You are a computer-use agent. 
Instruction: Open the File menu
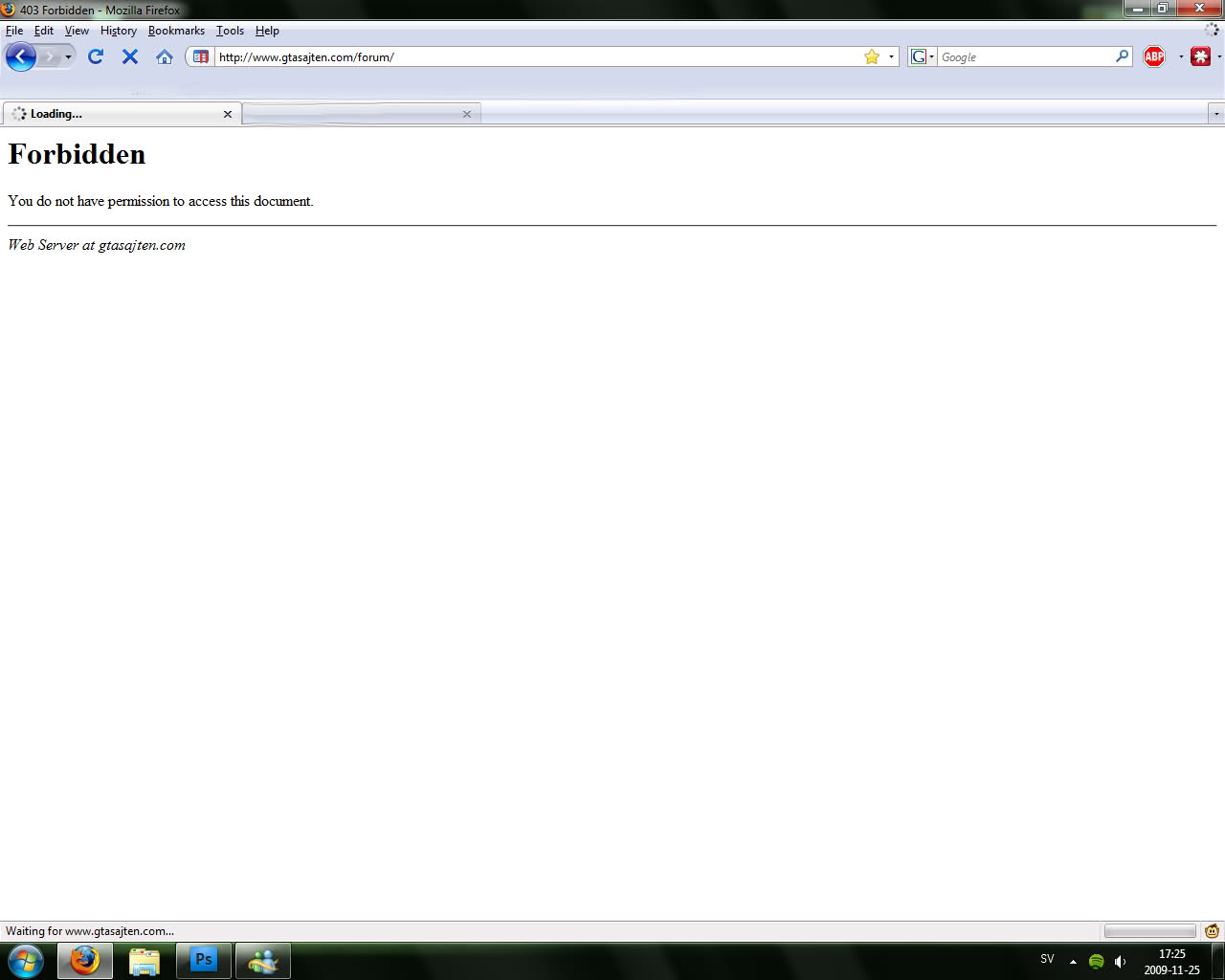click(x=14, y=31)
